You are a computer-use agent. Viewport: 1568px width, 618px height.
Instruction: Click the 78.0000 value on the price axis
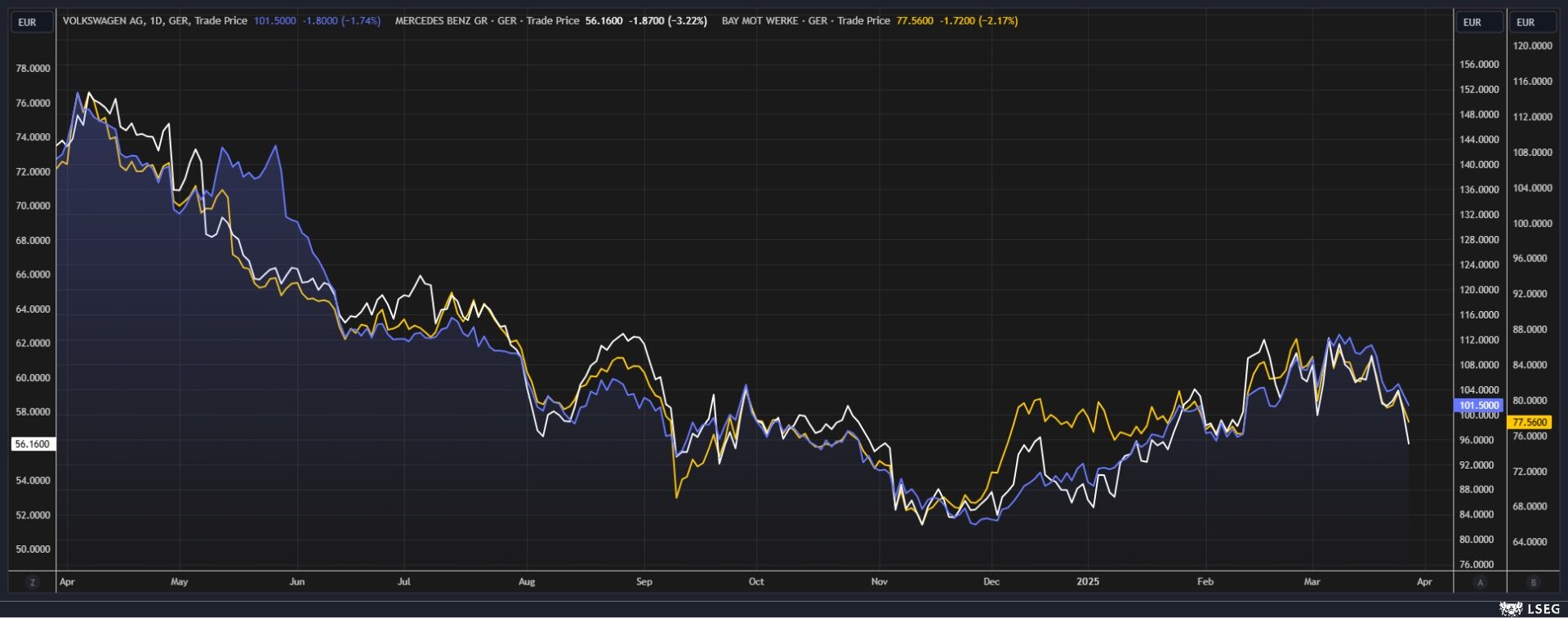(x=33, y=69)
